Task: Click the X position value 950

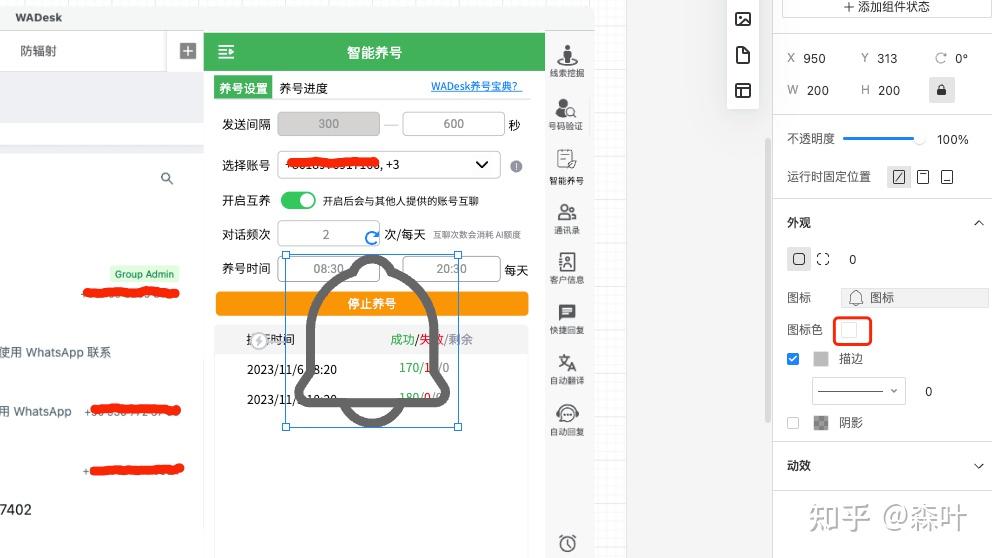Action: pos(814,58)
